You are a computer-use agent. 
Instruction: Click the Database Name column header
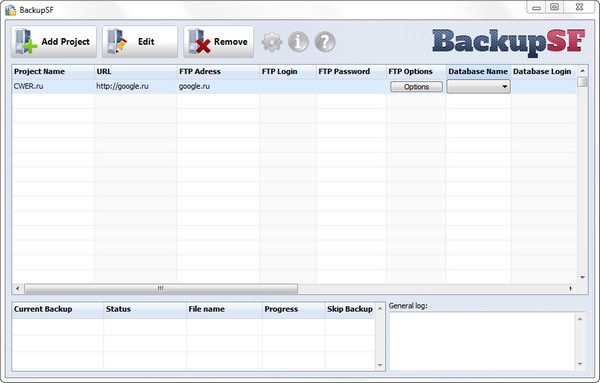[478, 72]
